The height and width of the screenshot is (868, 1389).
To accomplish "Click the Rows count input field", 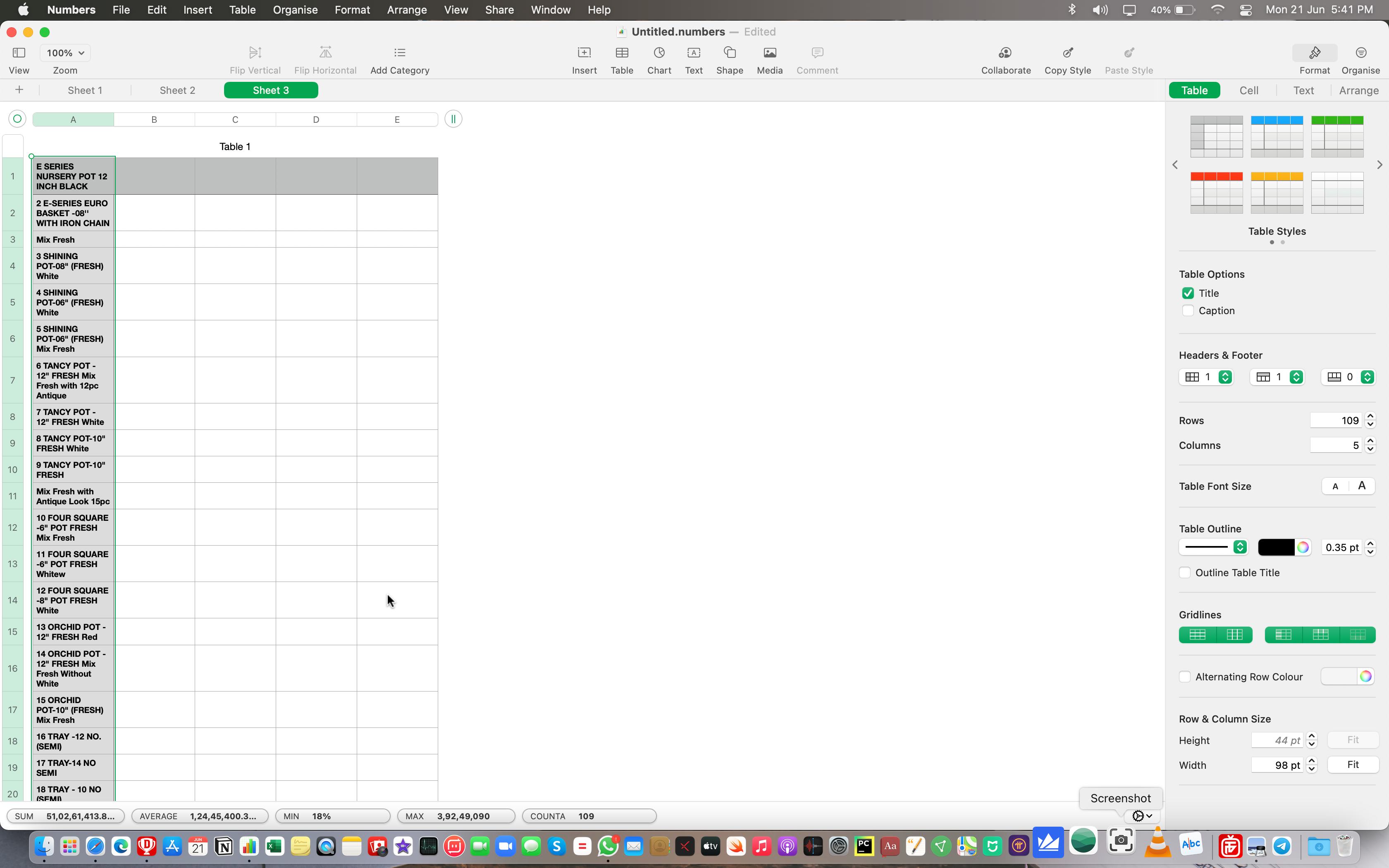I will pos(1335,420).
